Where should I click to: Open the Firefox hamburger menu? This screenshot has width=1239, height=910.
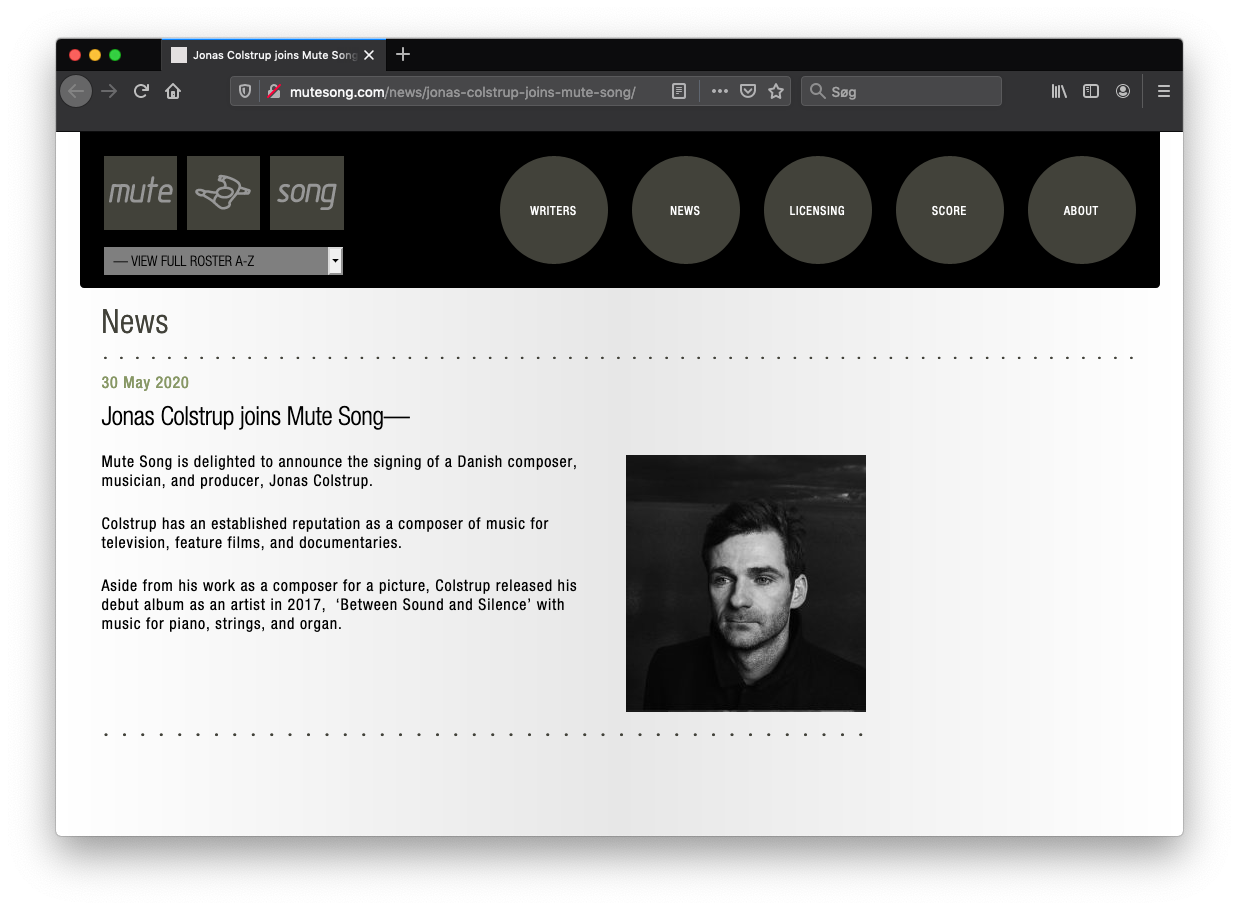point(1164,92)
